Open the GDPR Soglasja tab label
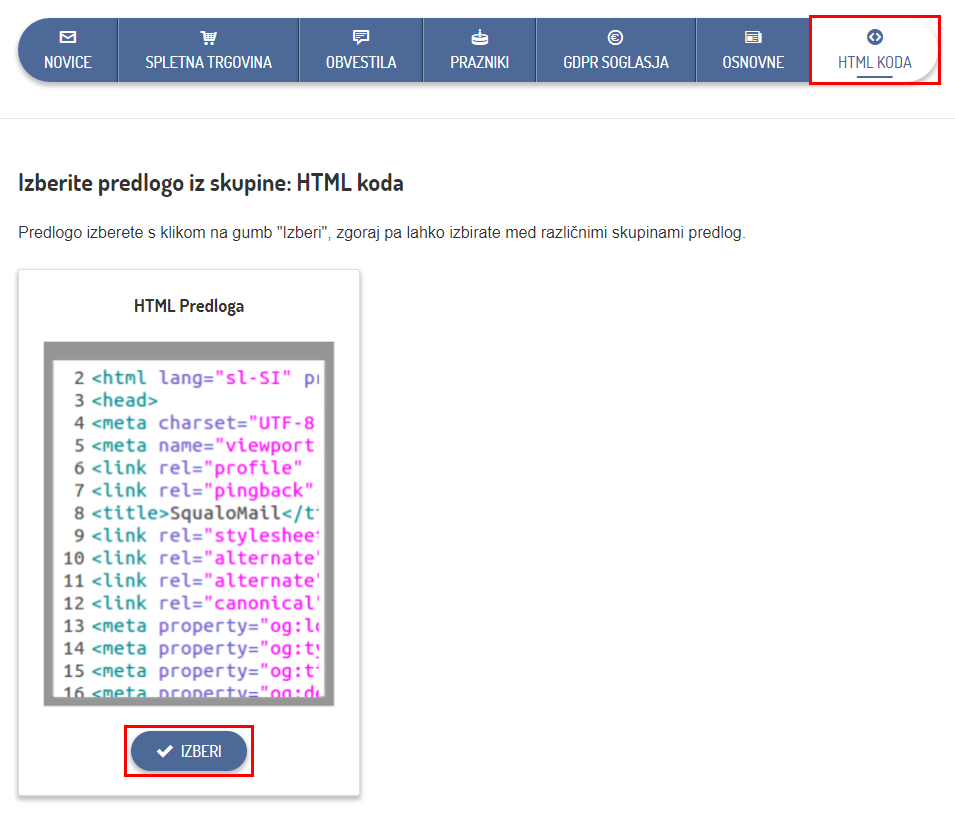This screenshot has width=955, height=819. point(615,63)
